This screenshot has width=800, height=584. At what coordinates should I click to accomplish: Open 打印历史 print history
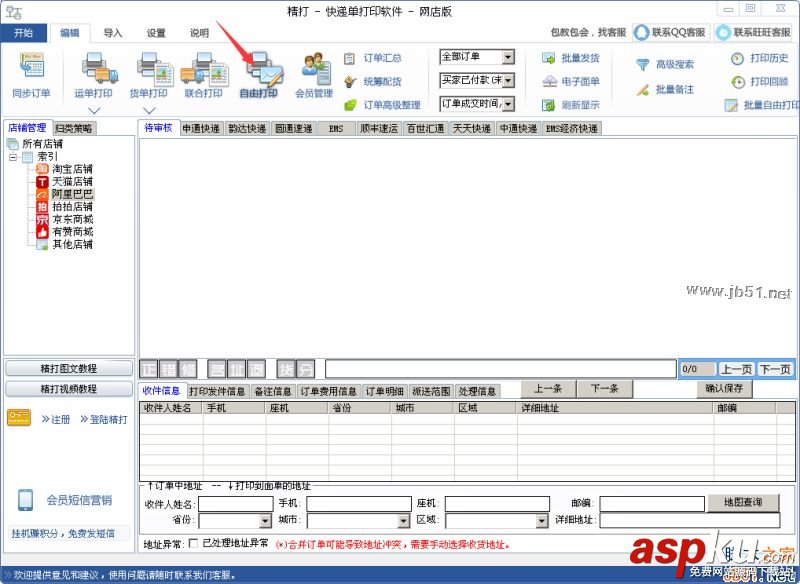[760, 58]
